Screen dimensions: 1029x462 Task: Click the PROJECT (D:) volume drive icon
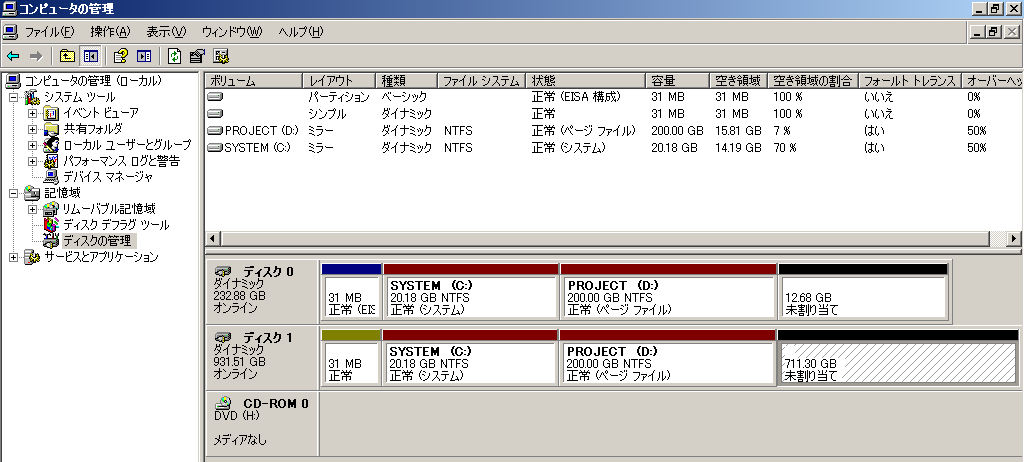pos(215,131)
